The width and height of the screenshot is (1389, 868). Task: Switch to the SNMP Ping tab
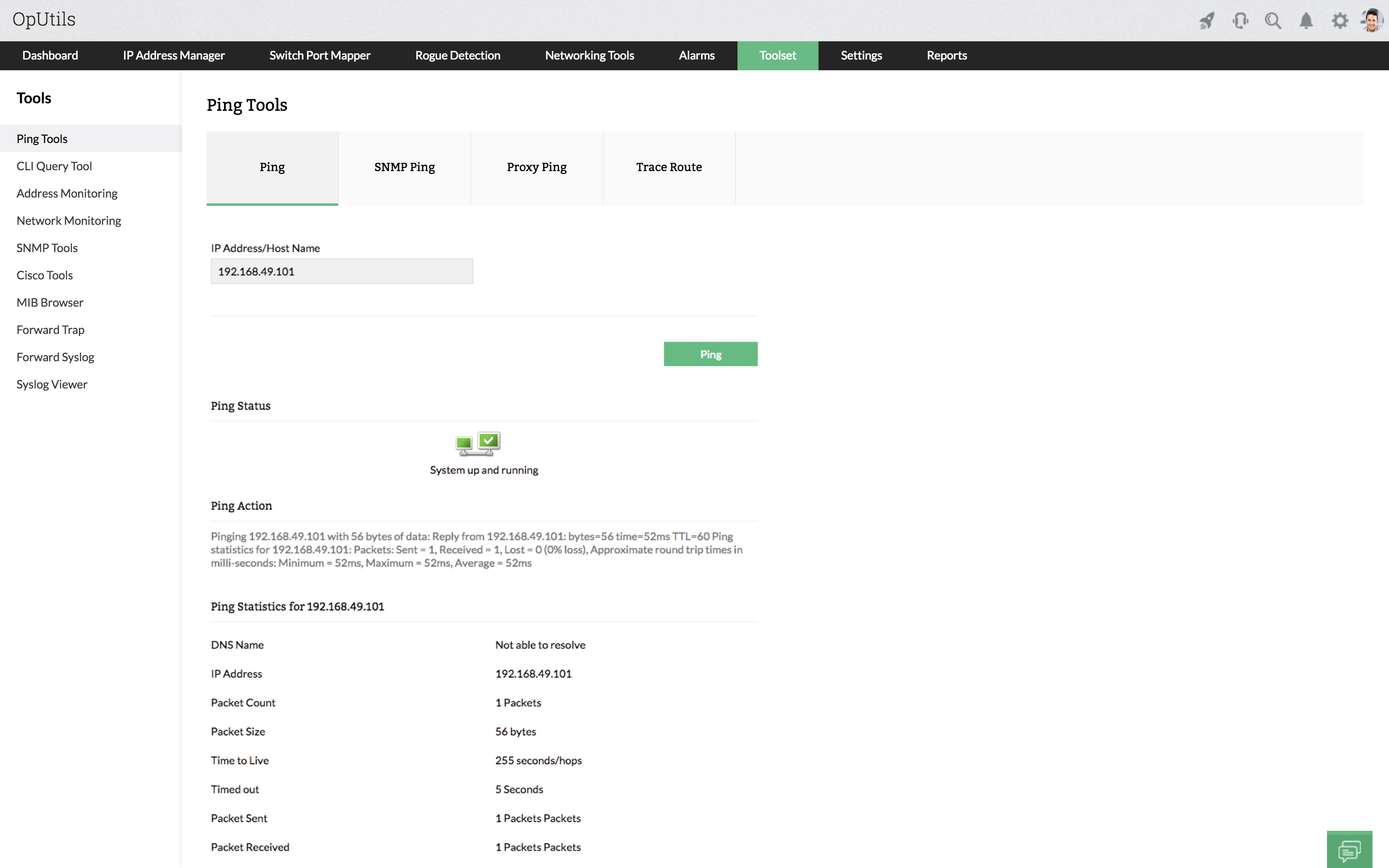405,167
